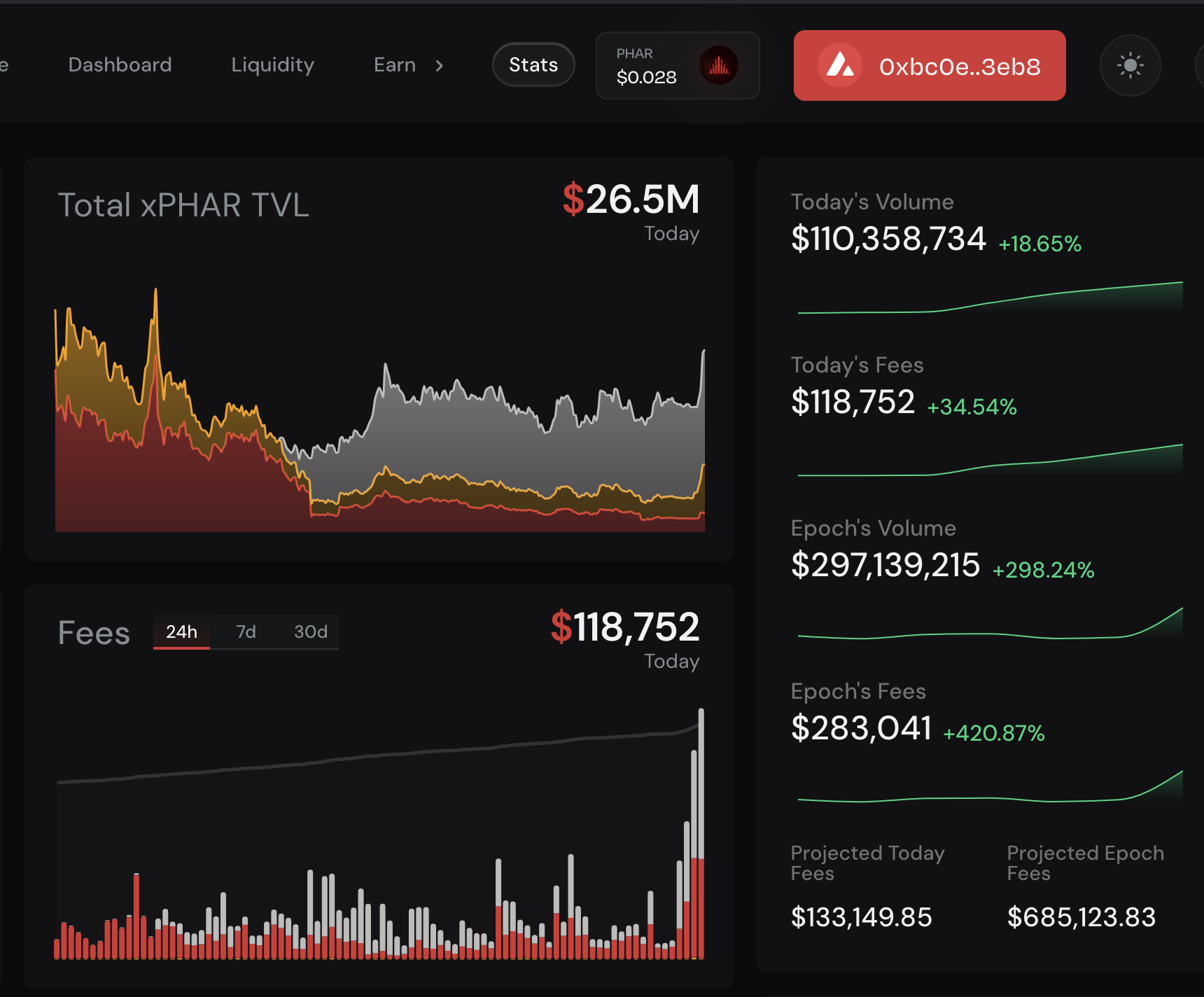
Task: Click the Today's Volume sparkline chart
Action: [990, 298]
